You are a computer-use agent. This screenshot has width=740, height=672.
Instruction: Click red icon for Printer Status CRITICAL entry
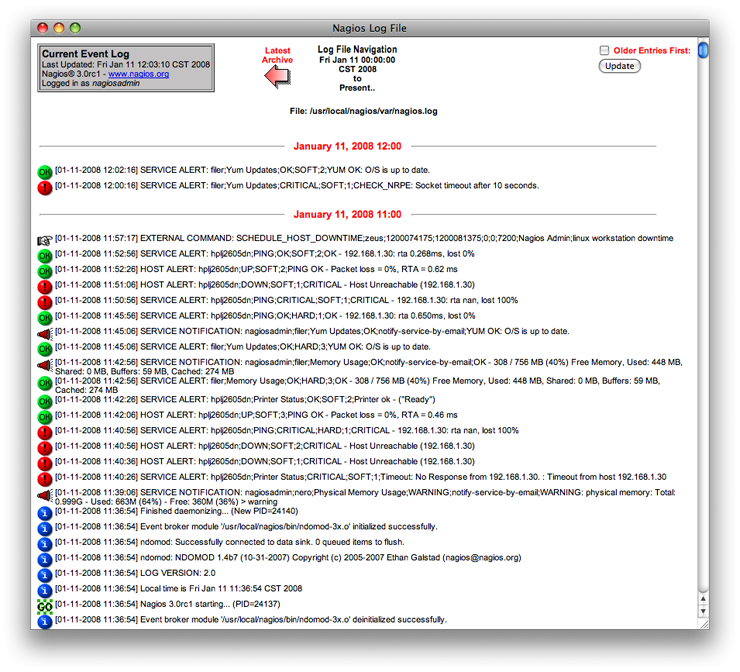pyautogui.click(x=45, y=478)
